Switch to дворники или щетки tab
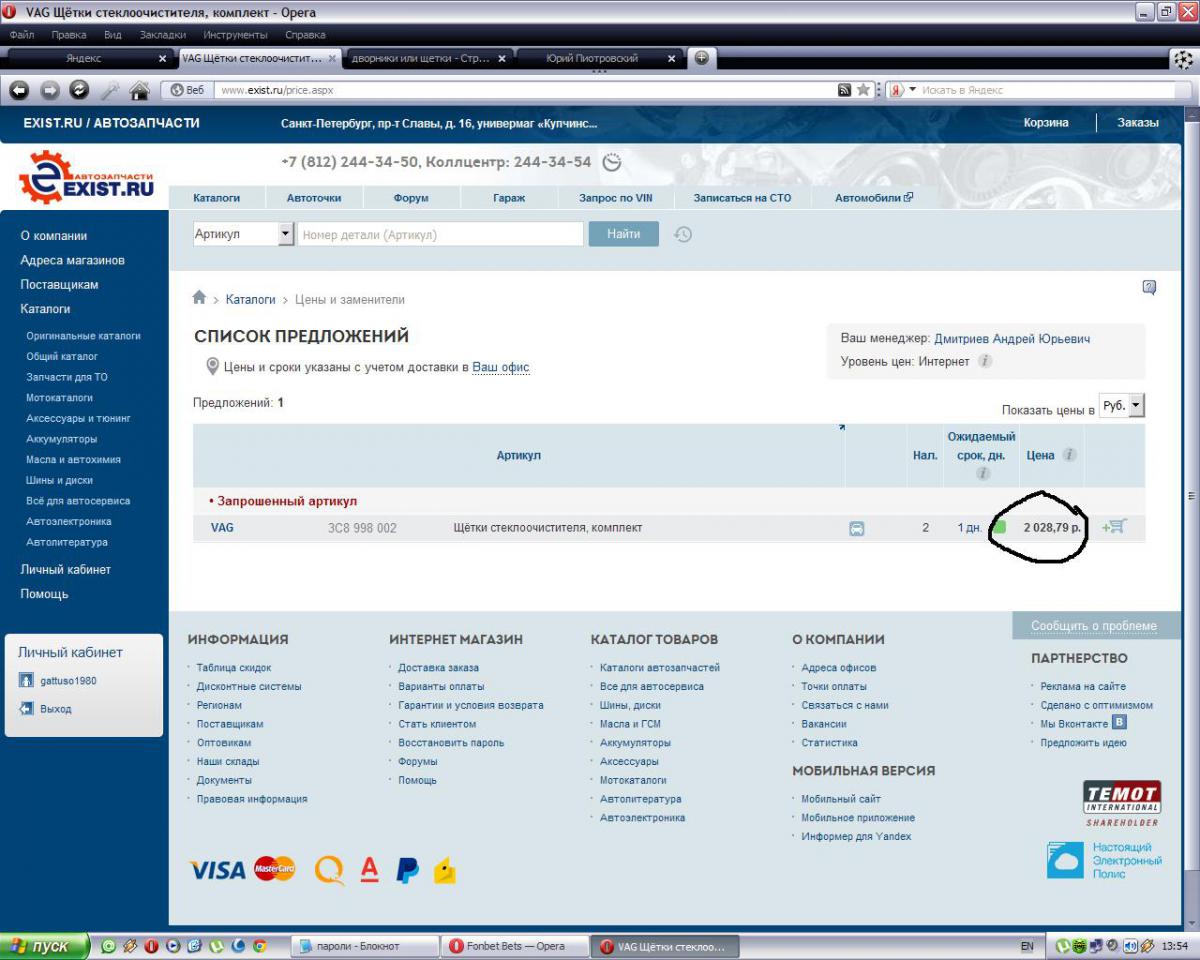 pos(420,58)
